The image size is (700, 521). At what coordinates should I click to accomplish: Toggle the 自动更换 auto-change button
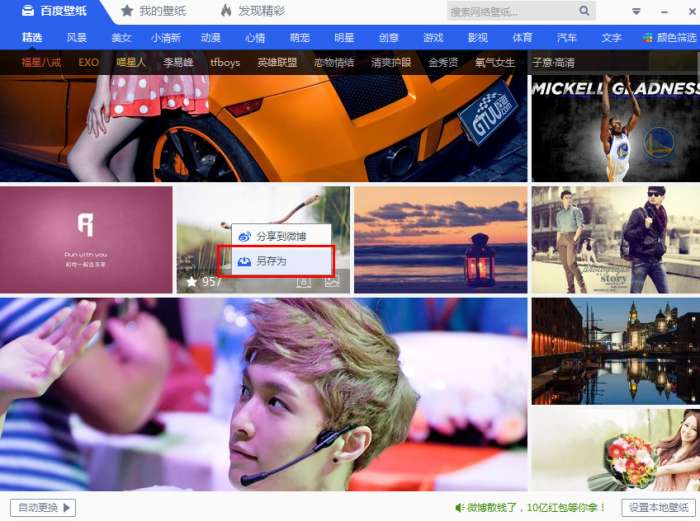tap(43, 508)
